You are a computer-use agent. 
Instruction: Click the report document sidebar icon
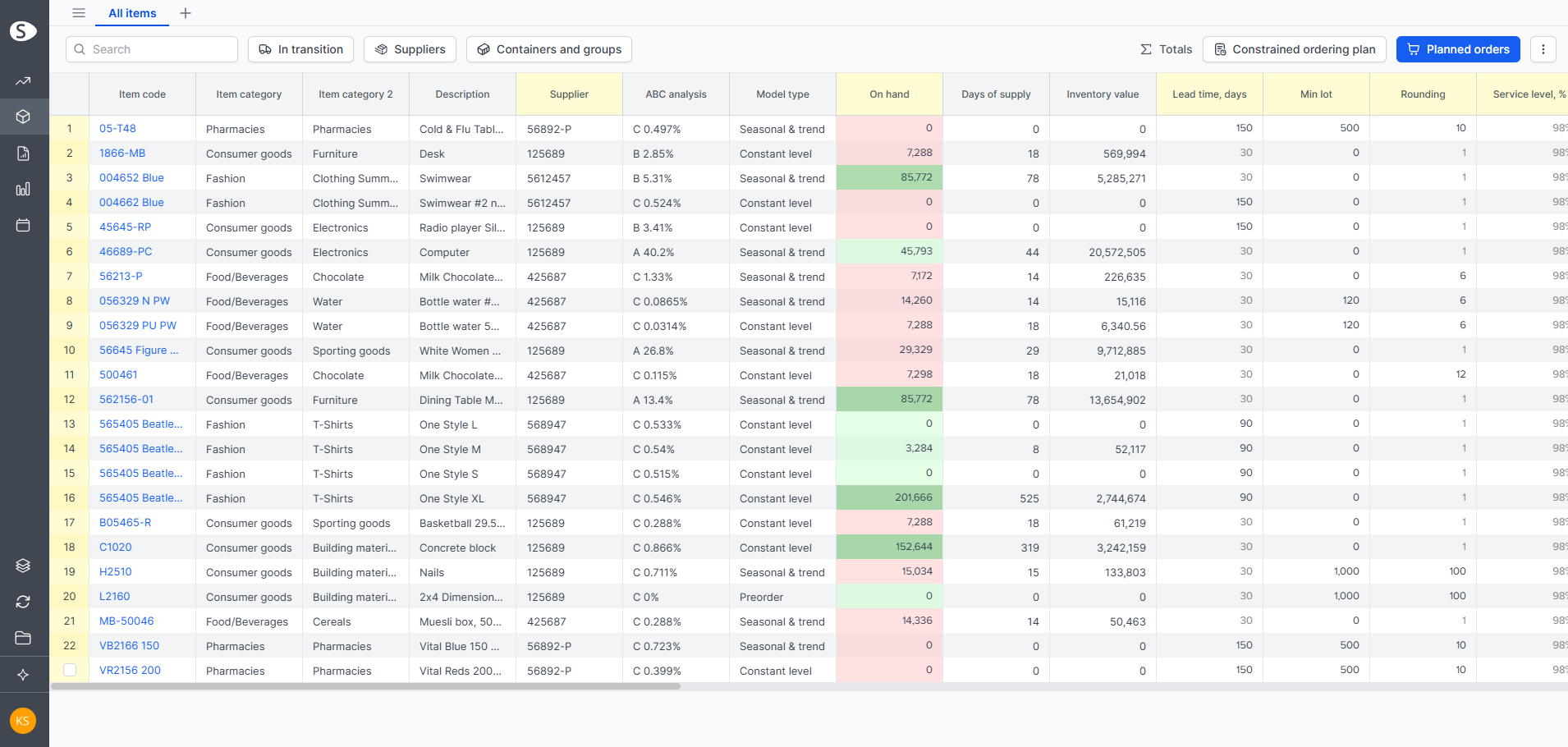[x=23, y=154]
